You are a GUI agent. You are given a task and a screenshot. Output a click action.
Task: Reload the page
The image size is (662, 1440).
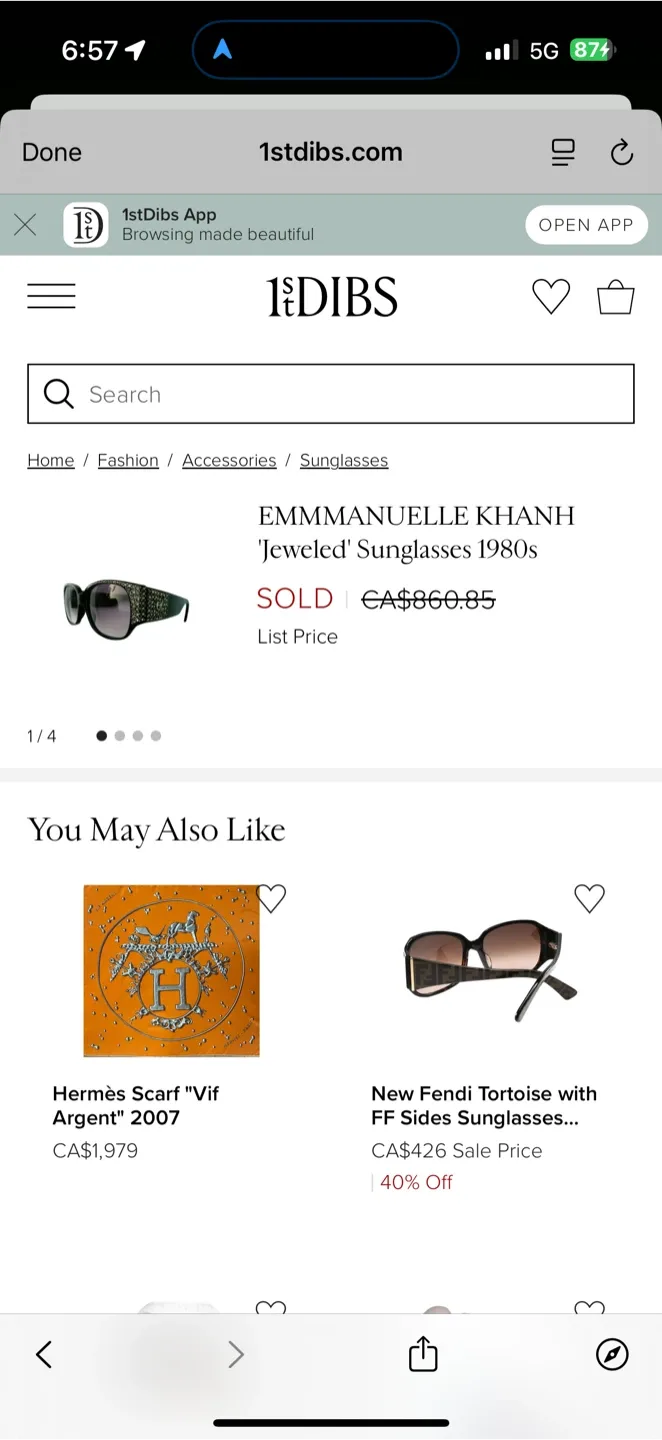pos(622,152)
